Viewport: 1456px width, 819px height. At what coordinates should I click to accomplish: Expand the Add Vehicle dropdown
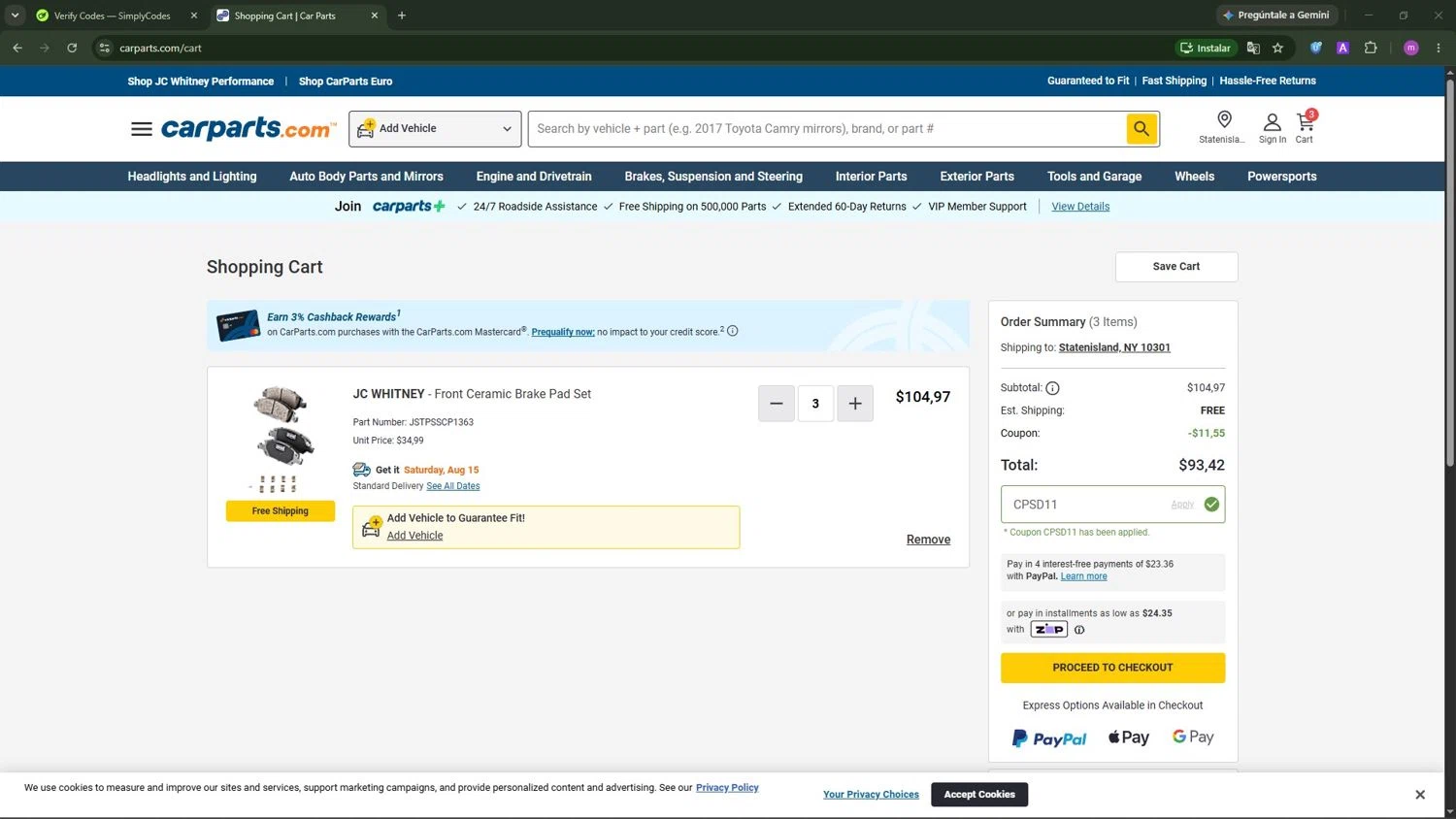coord(435,129)
